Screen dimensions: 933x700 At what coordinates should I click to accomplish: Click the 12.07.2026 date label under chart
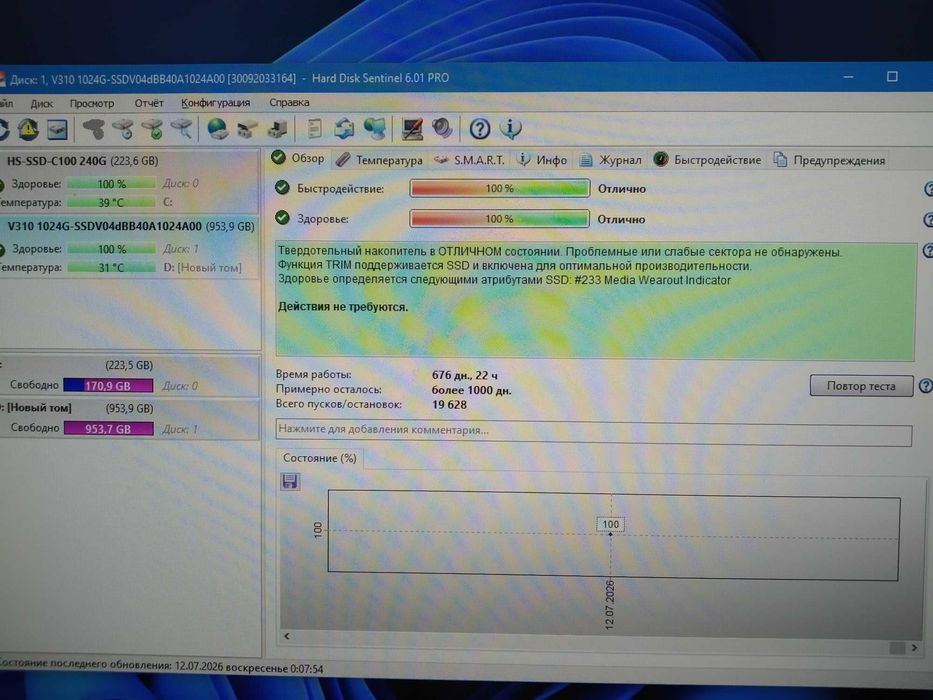pyautogui.click(x=610, y=605)
